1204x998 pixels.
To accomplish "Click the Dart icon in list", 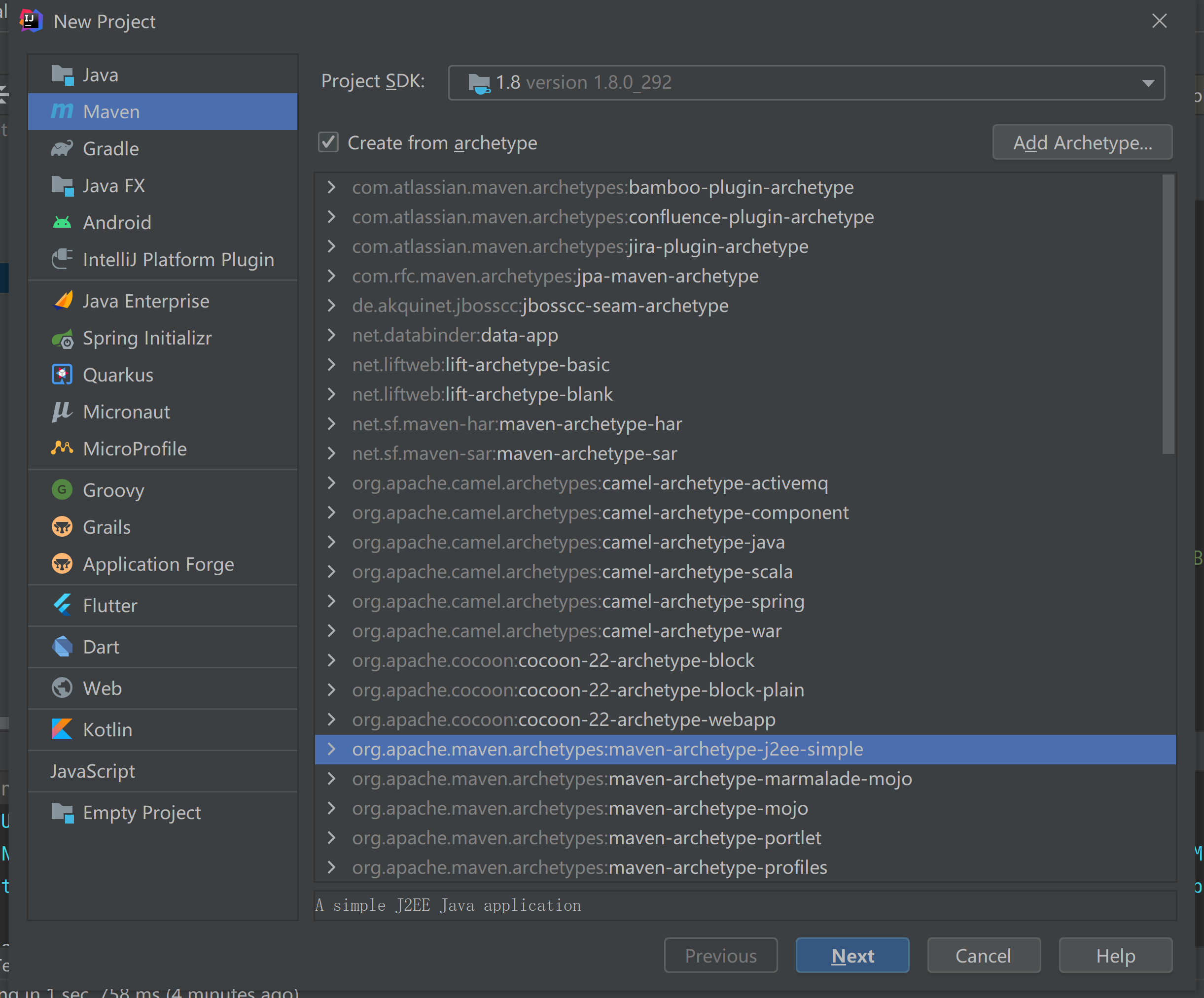I will click(x=62, y=647).
